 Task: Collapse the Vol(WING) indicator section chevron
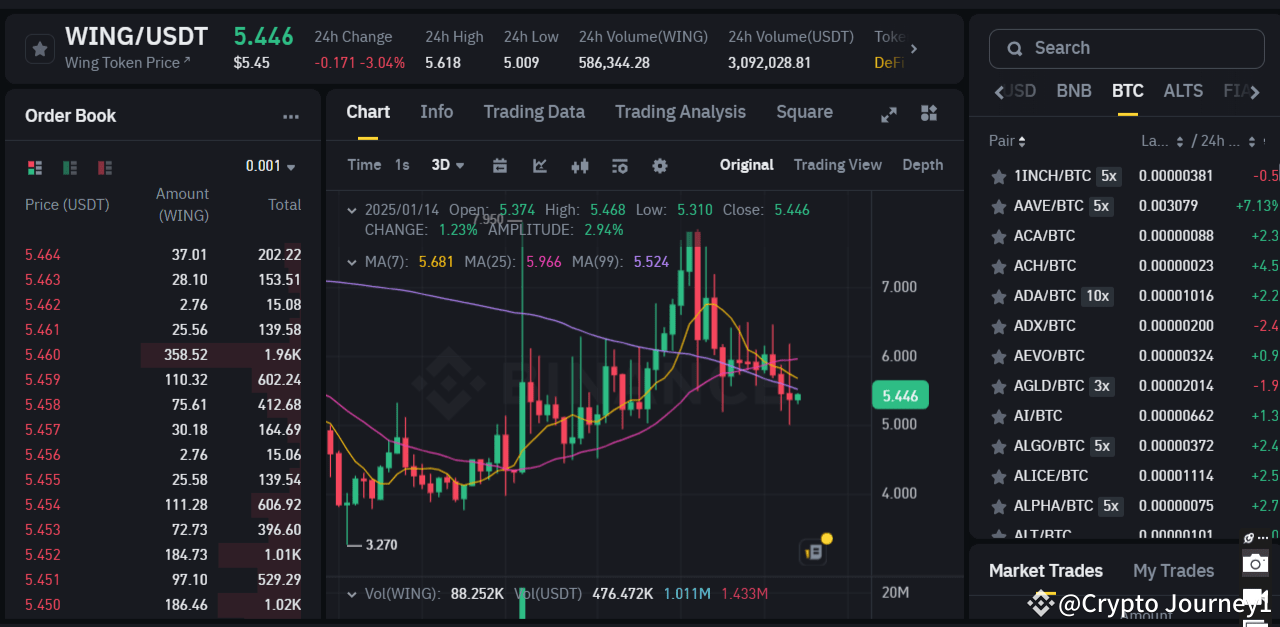pos(352,593)
